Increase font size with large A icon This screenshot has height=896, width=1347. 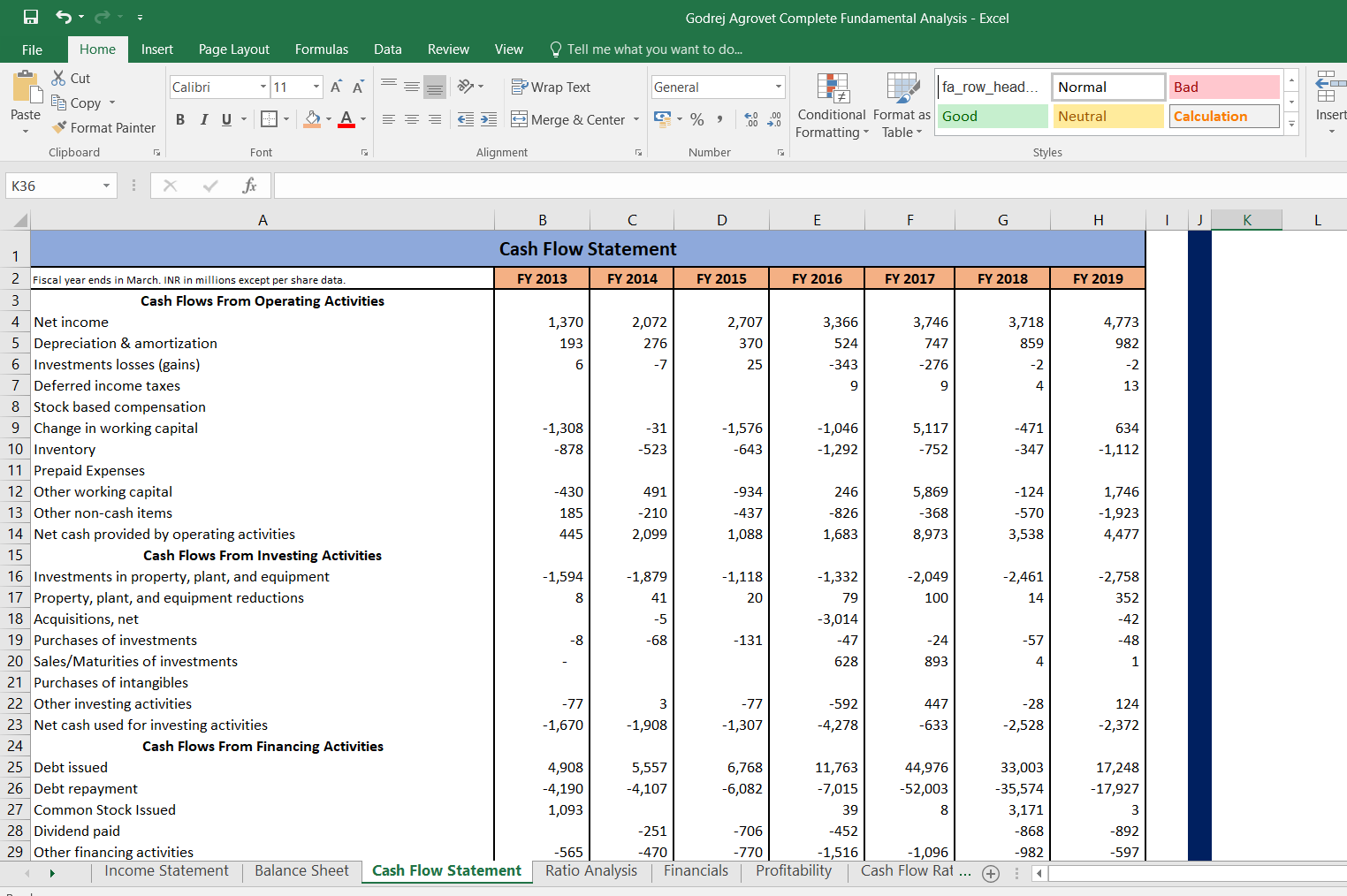pos(336,87)
